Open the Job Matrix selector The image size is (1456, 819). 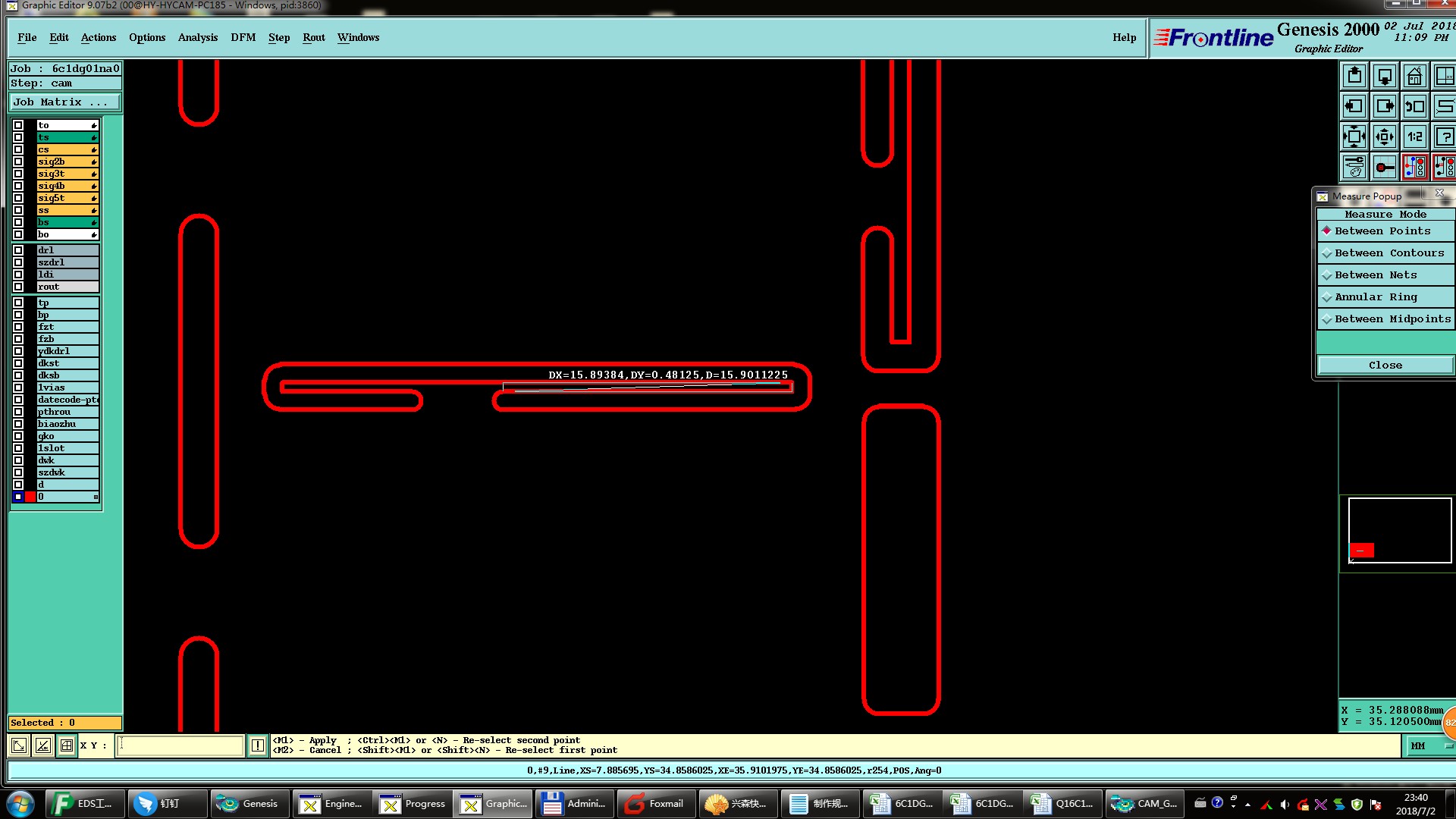pos(64,102)
